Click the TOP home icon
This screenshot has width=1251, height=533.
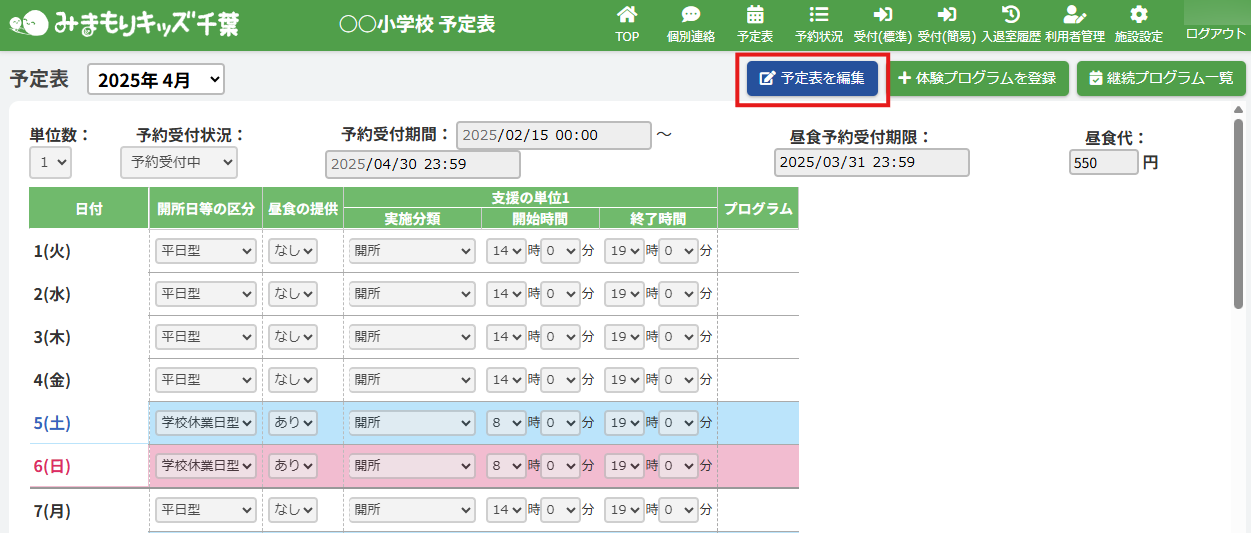coord(627,15)
